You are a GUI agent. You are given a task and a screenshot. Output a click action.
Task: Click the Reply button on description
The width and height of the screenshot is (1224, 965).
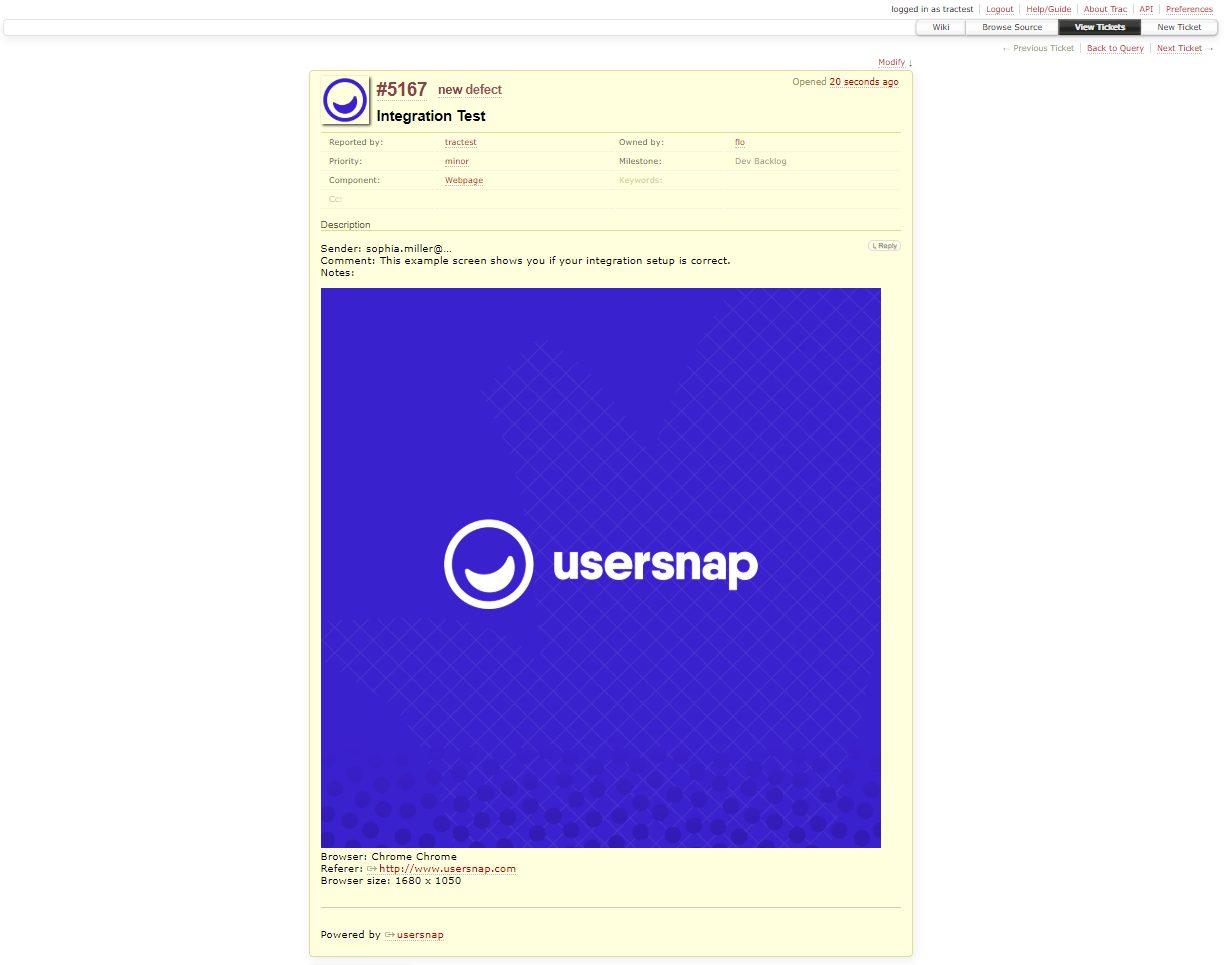884,245
